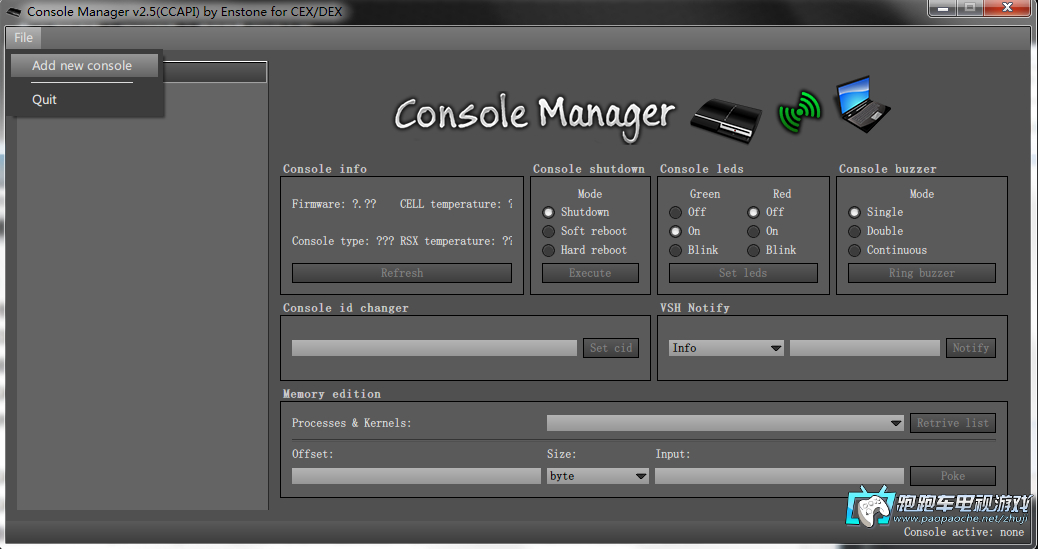Open the File menu

(x=23, y=38)
